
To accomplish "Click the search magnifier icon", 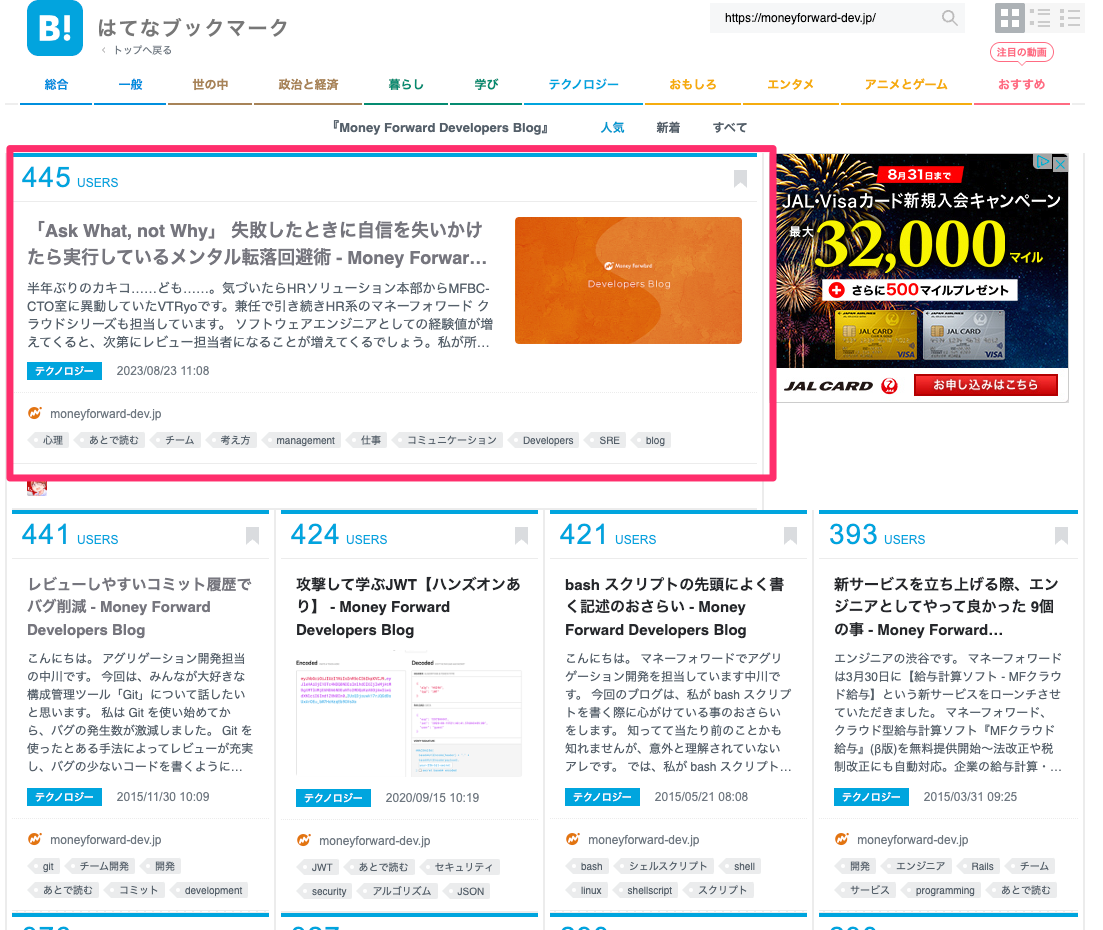I will click(x=950, y=18).
